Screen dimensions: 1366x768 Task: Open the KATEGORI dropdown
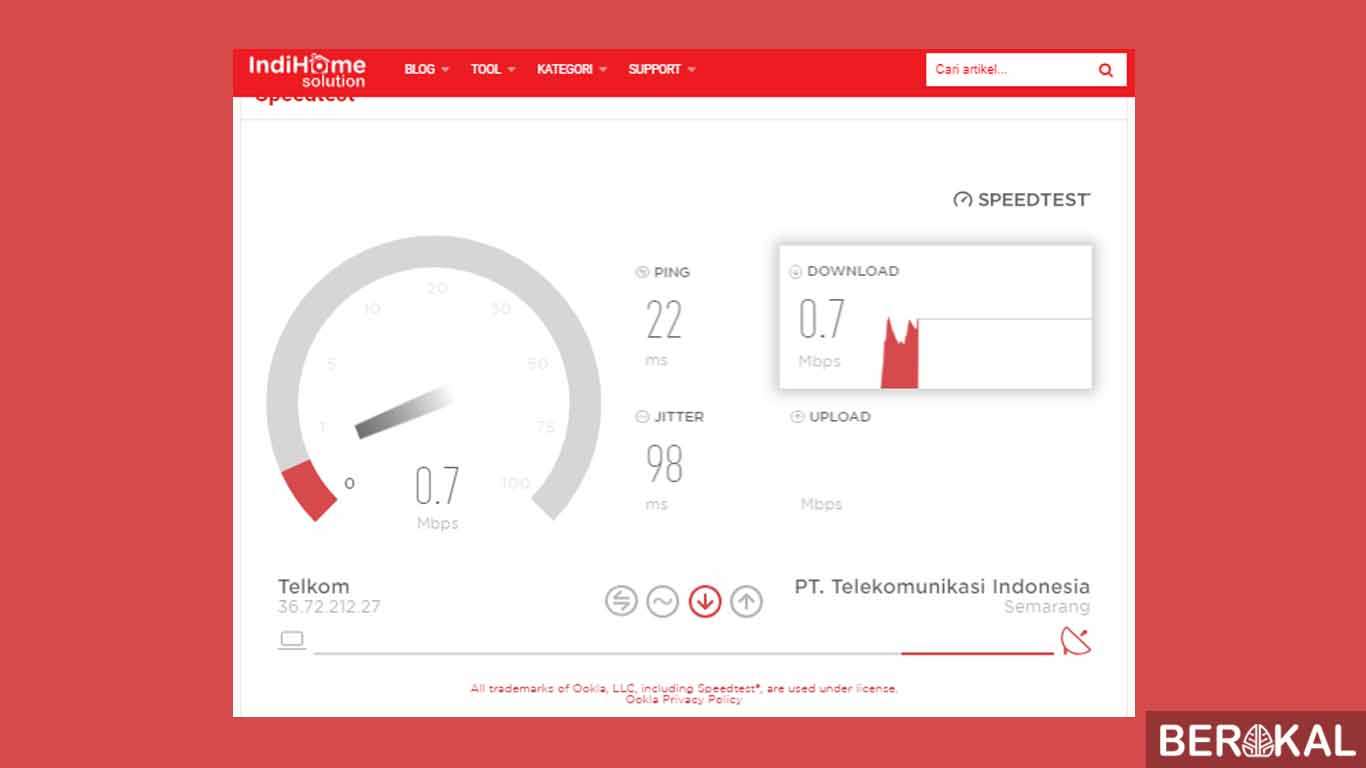[x=572, y=69]
